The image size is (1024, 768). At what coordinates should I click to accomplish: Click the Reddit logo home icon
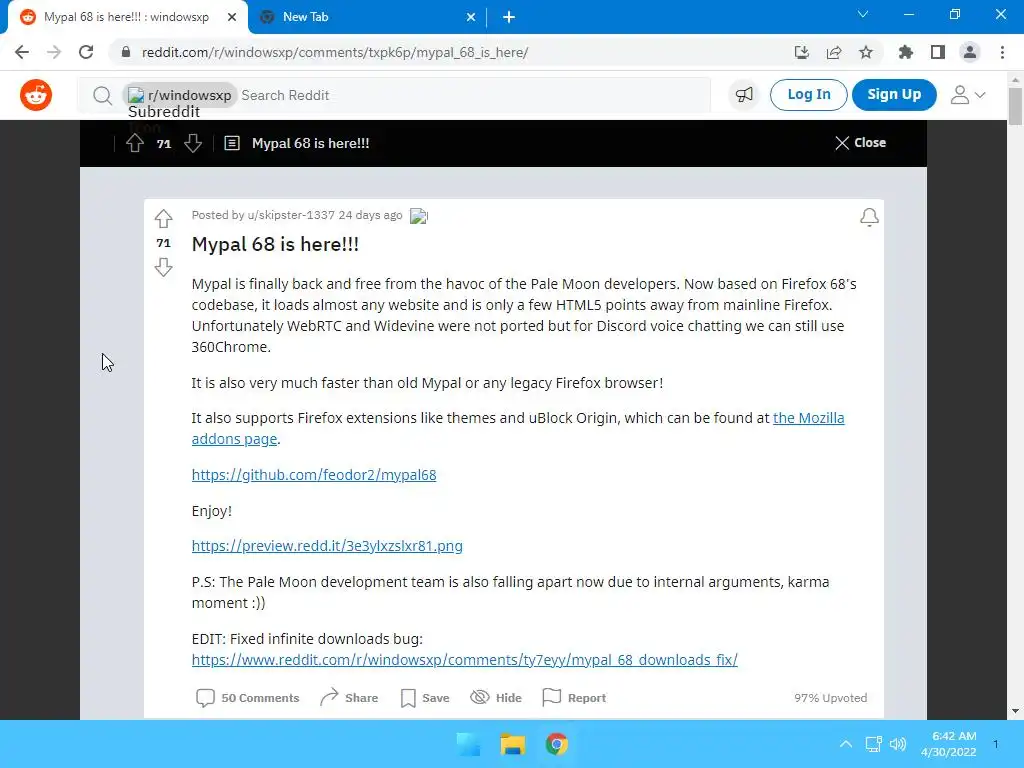tap(36, 95)
